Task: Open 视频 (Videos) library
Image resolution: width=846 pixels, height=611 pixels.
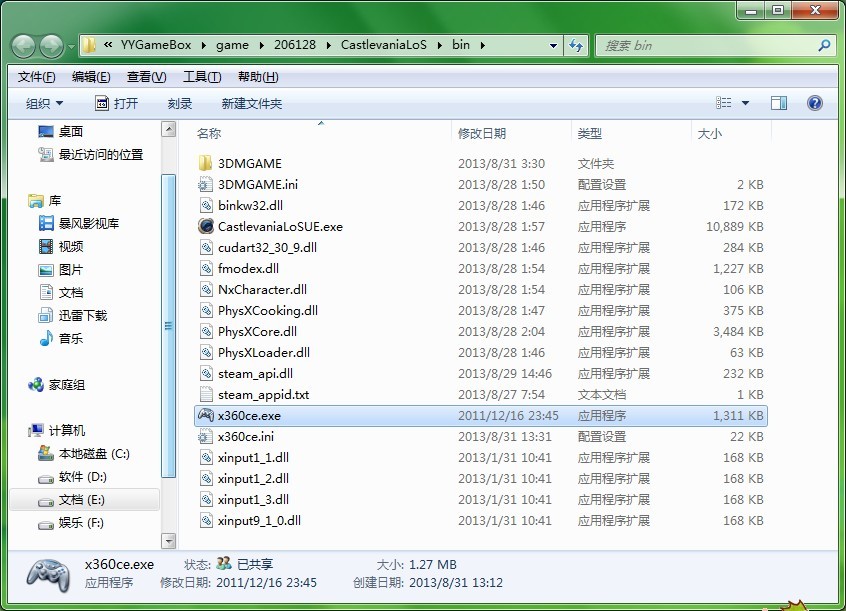Action: [71, 247]
